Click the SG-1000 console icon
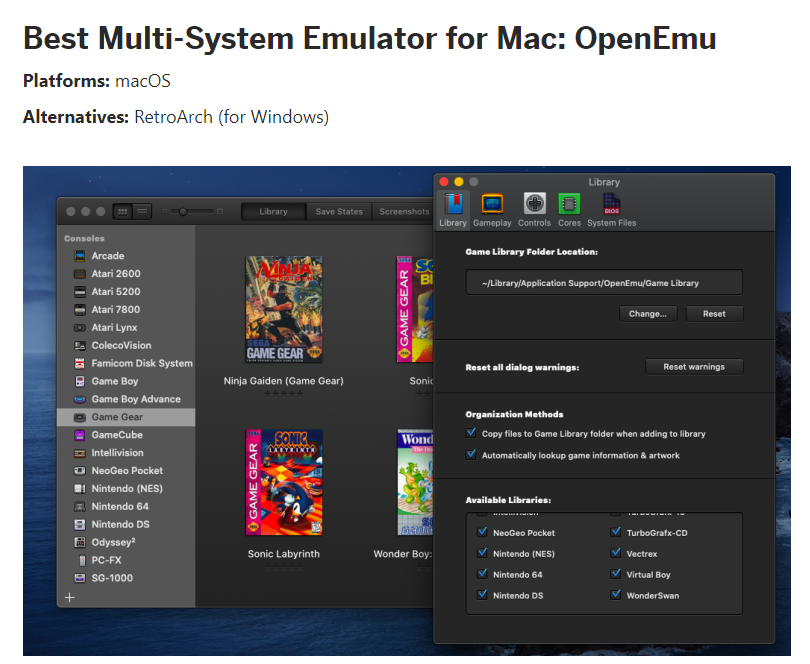The width and height of the screenshot is (810, 664). [x=80, y=578]
